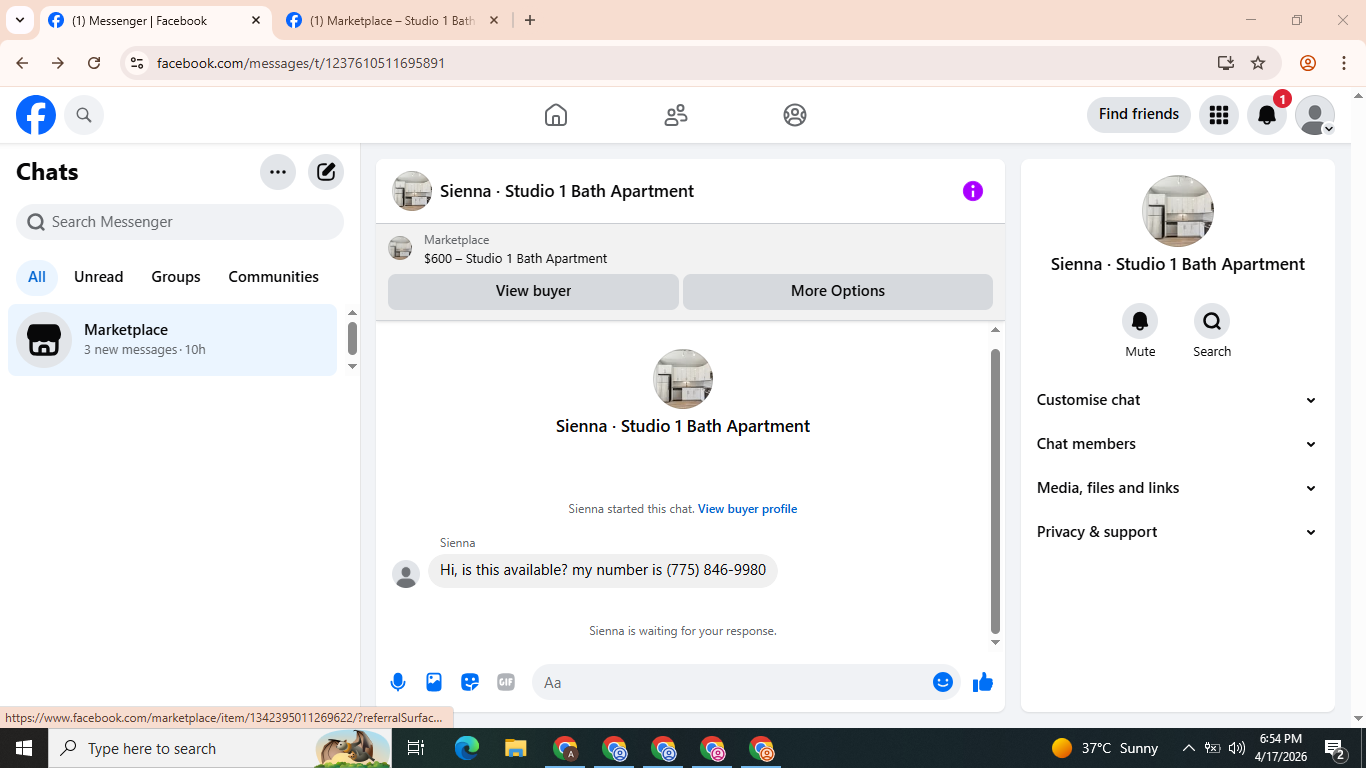Switch to the Marketplace browser tab

coord(394,20)
